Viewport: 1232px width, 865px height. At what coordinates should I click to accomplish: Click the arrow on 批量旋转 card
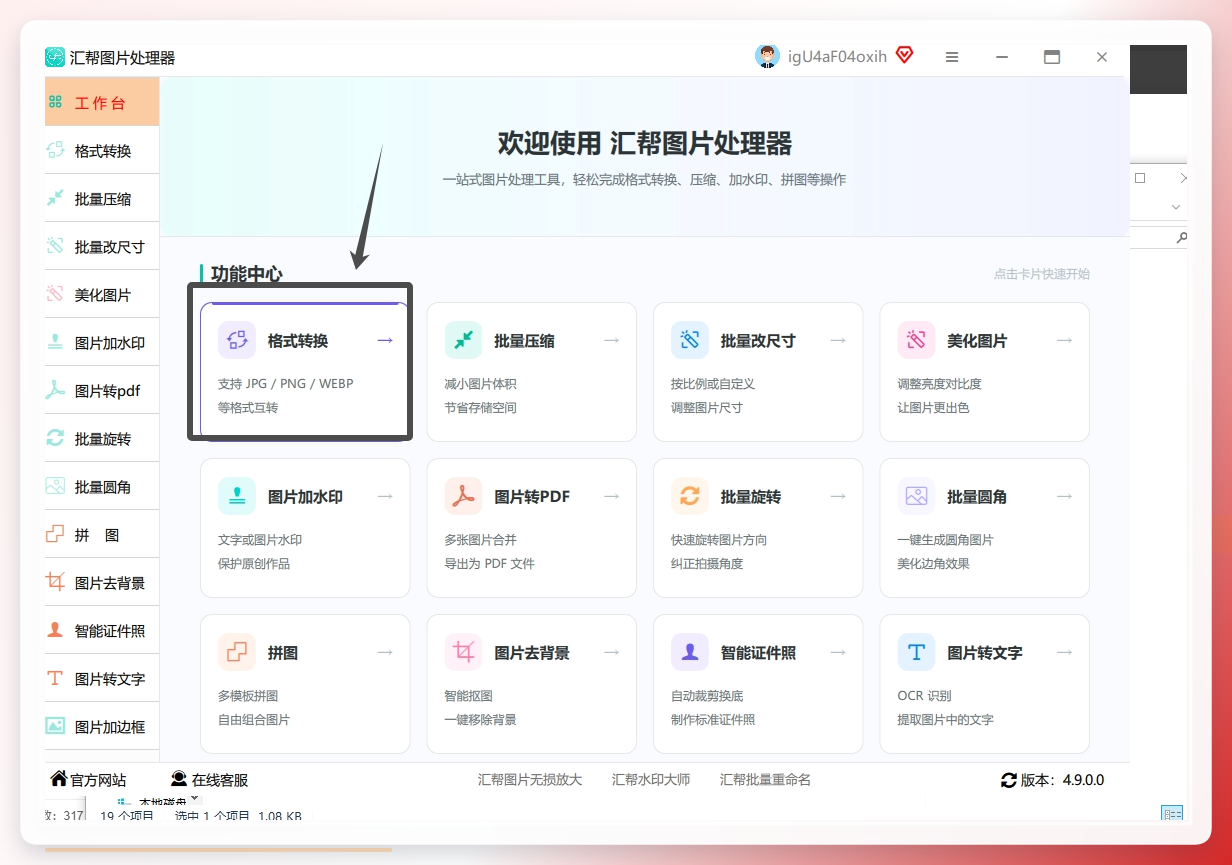click(x=838, y=497)
